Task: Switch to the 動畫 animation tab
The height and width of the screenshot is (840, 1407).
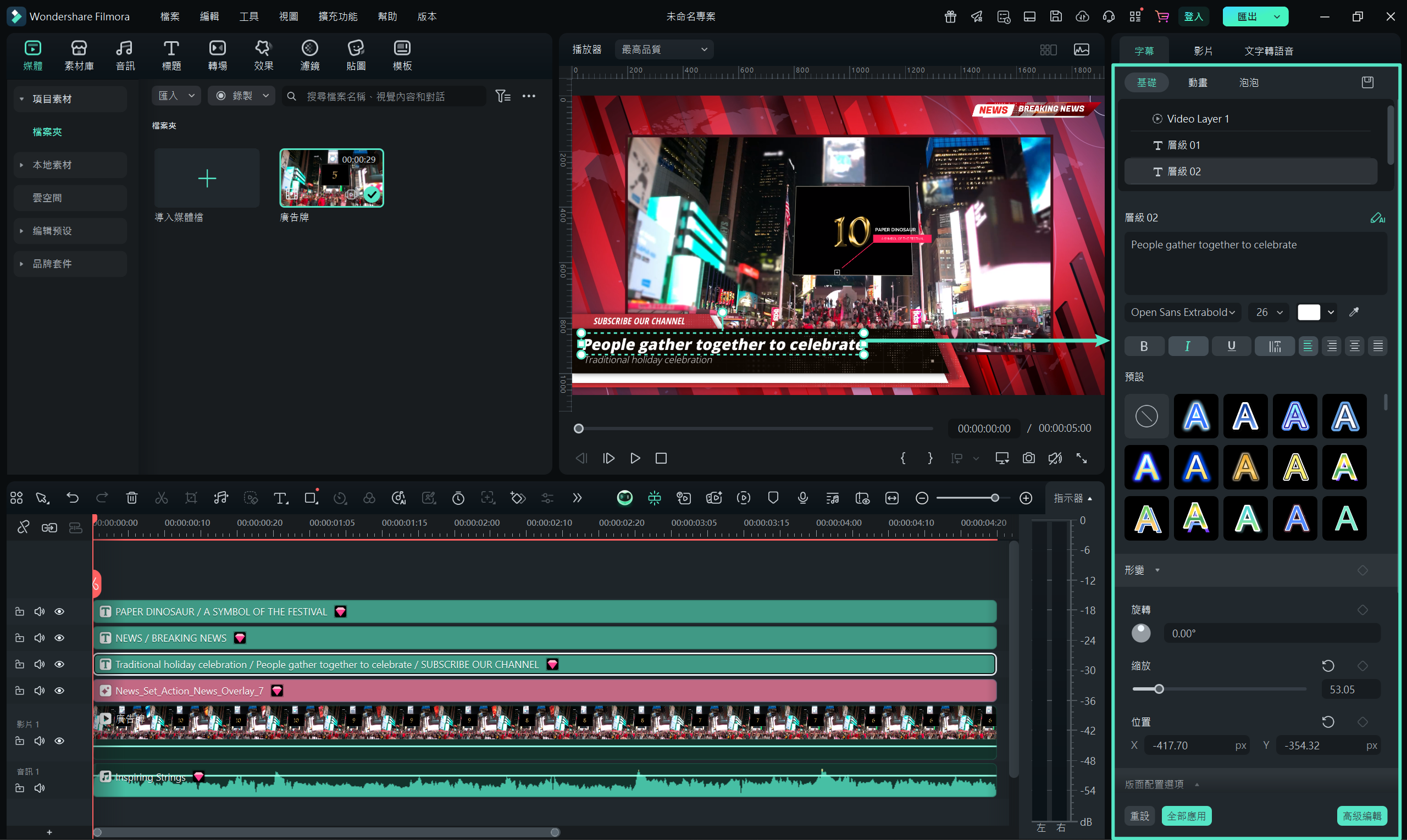Action: (x=1198, y=82)
